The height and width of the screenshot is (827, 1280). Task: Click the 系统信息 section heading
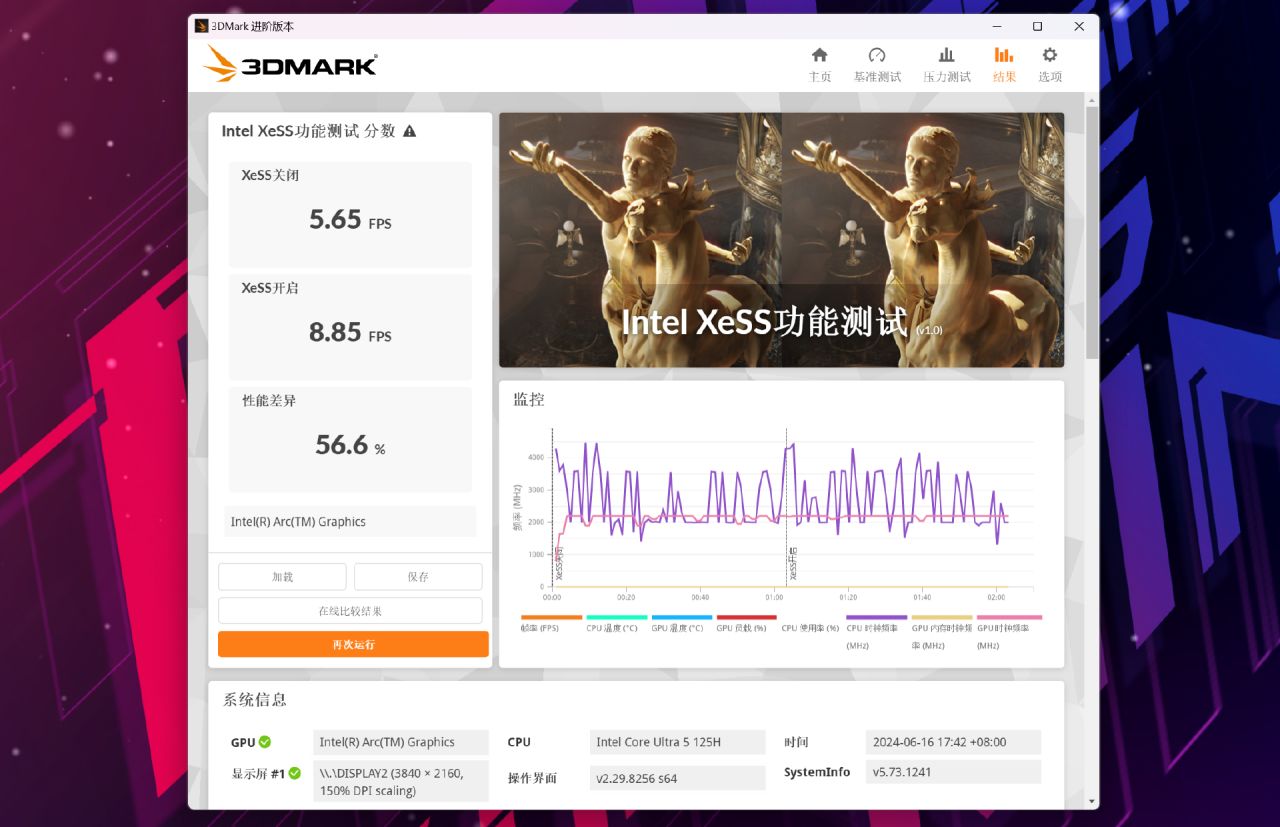coord(254,700)
